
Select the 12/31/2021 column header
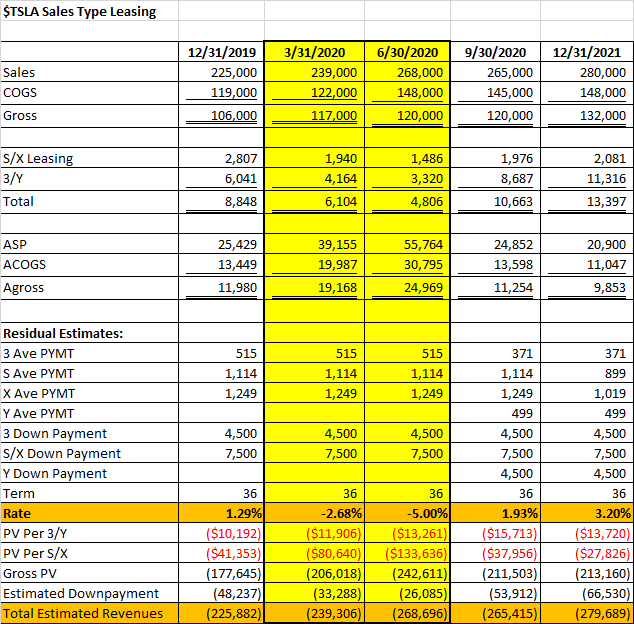click(x=587, y=52)
